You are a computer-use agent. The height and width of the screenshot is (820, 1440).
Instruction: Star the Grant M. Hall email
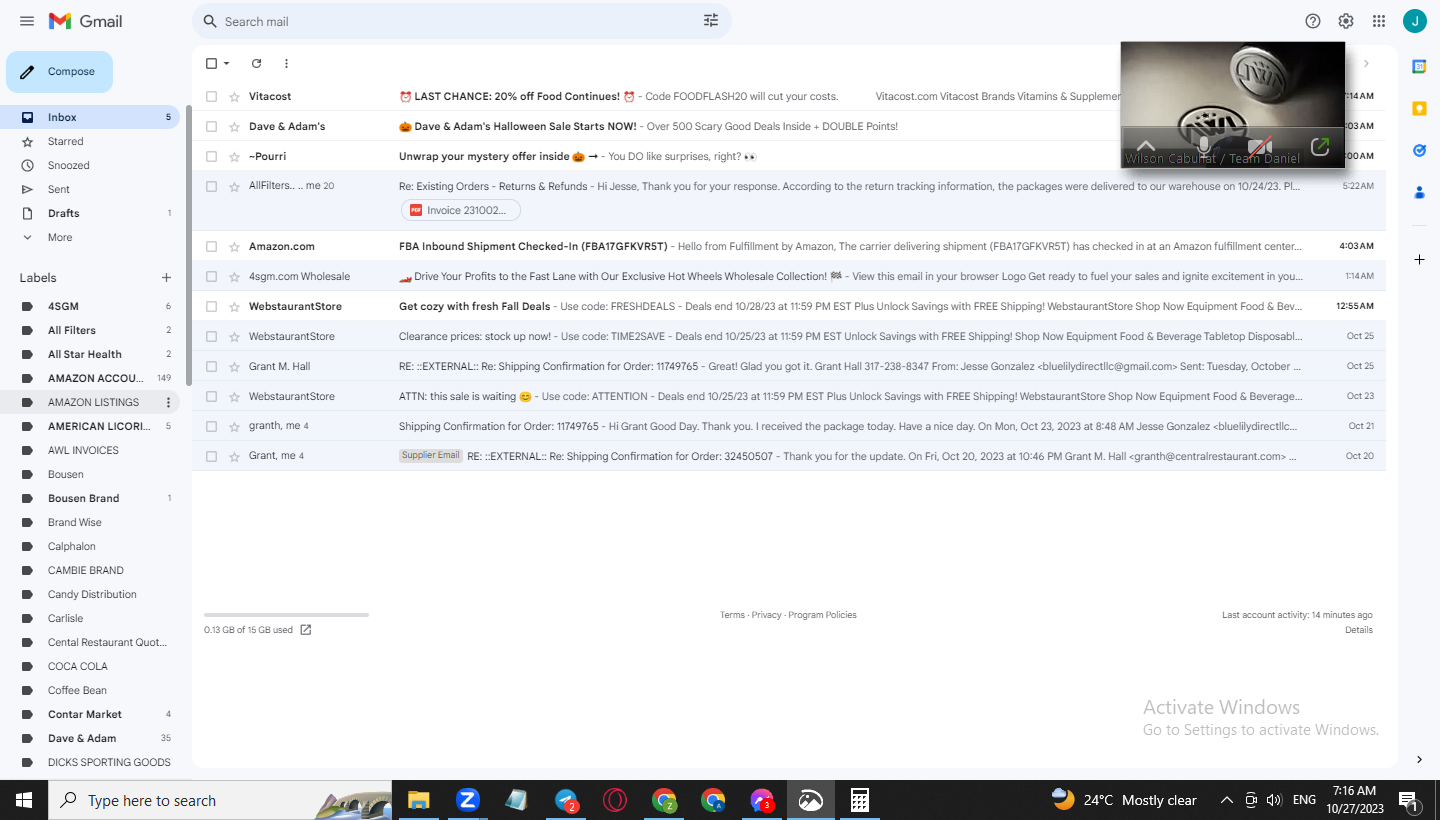click(235, 366)
